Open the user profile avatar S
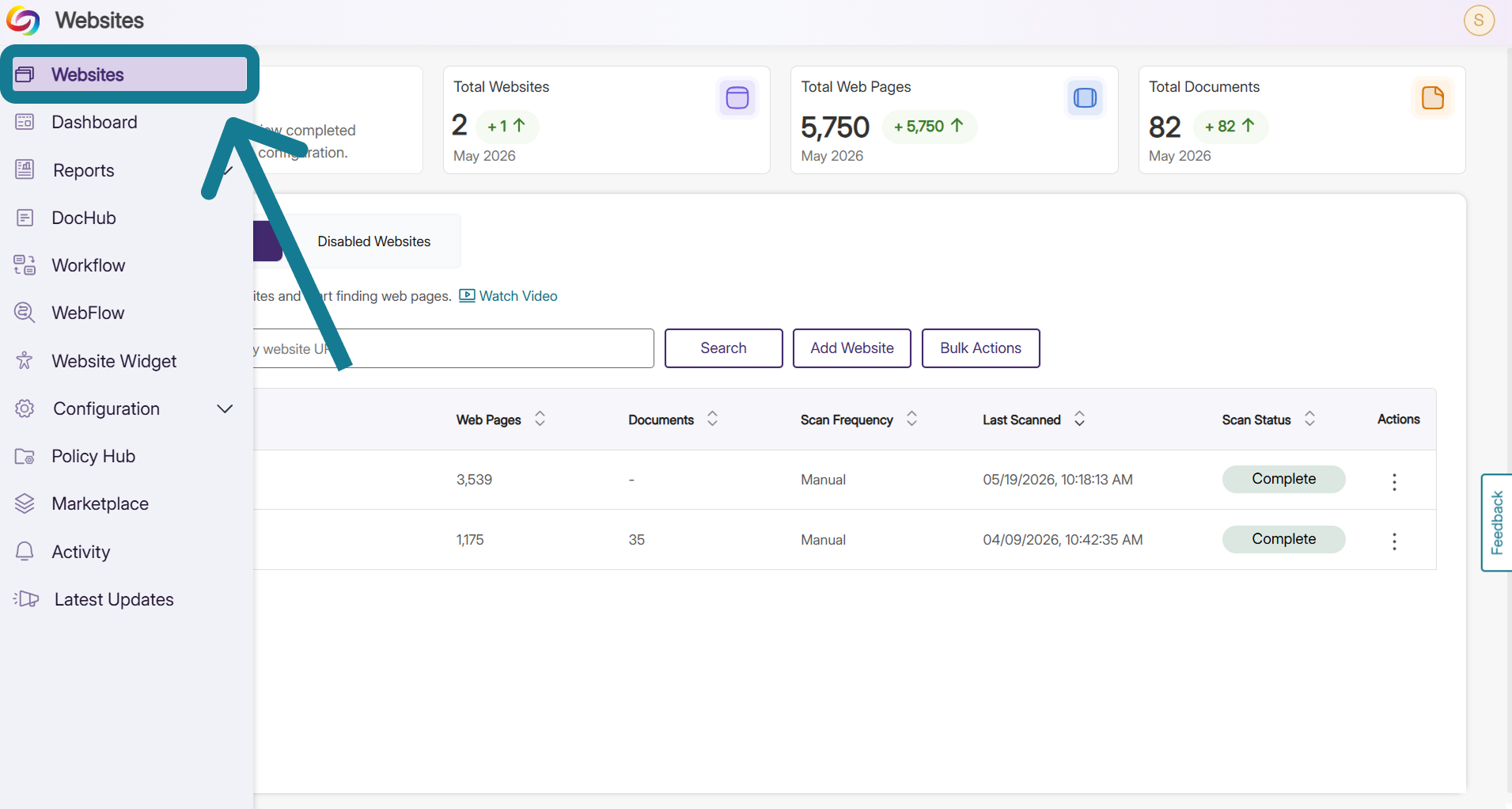The height and width of the screenshot is (809, 1512). [x=1478, y=21]
